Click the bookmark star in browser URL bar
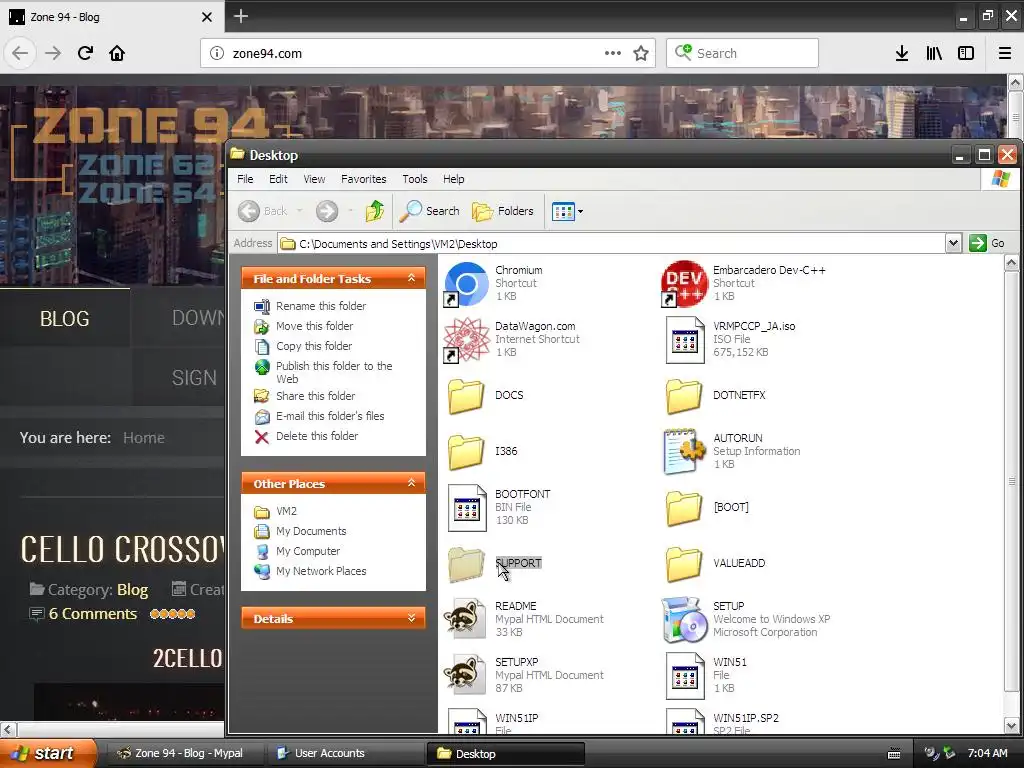The width and height of the screenshot is (1024, 768). click(641, 54)
